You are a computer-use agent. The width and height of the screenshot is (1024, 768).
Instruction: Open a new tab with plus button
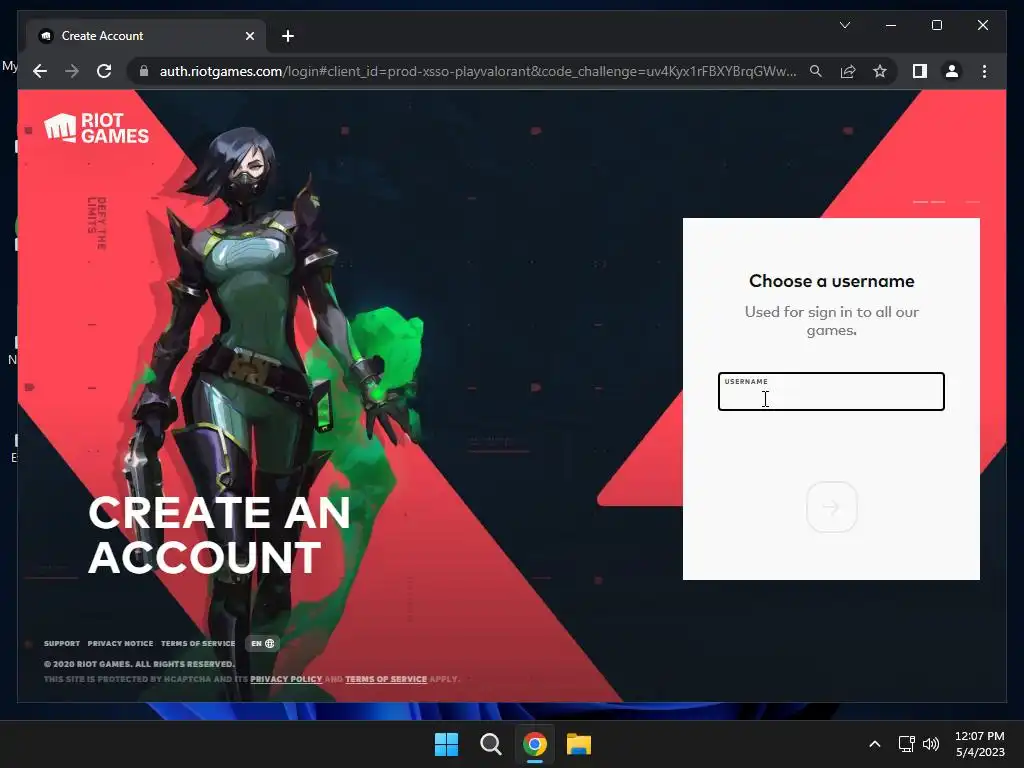287,36
